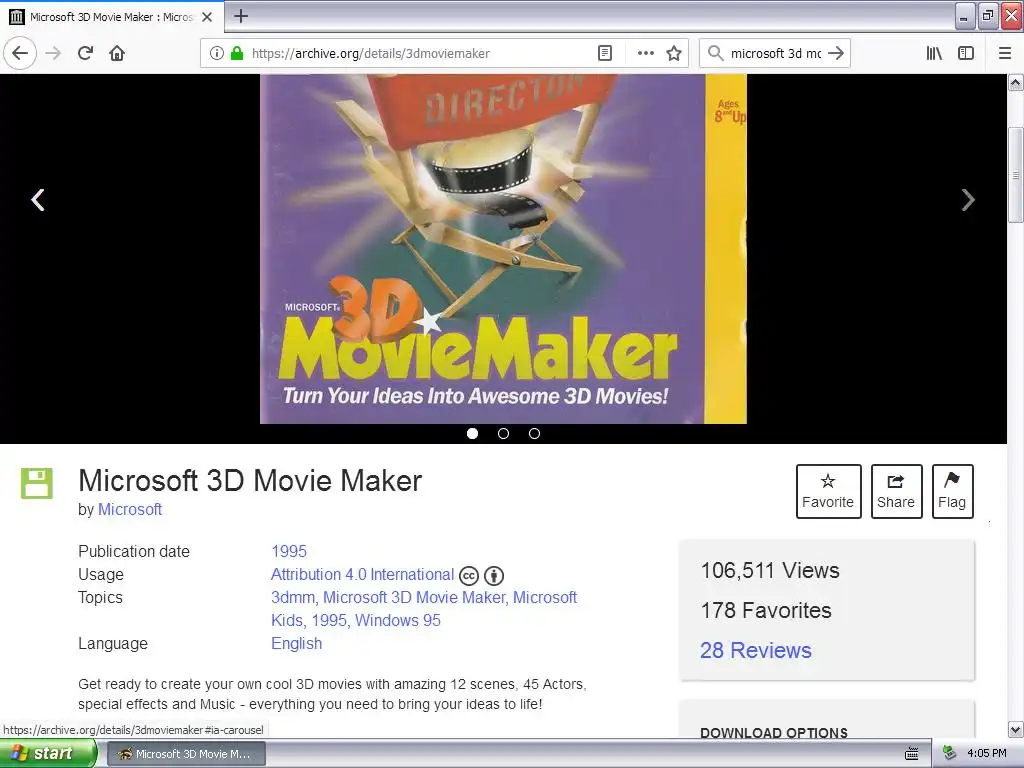1024x768 pixels.
Task: Click the green floppy disk software icon
Action: tap(37, 483)
